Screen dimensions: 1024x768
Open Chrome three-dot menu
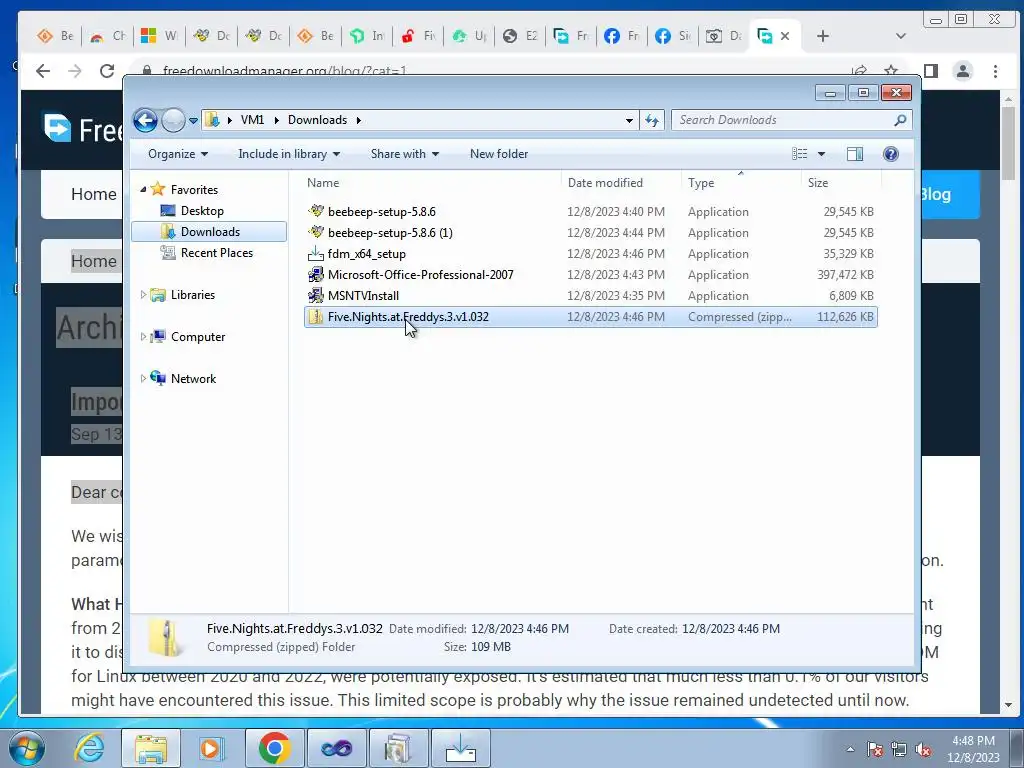(x=995, y=71)
